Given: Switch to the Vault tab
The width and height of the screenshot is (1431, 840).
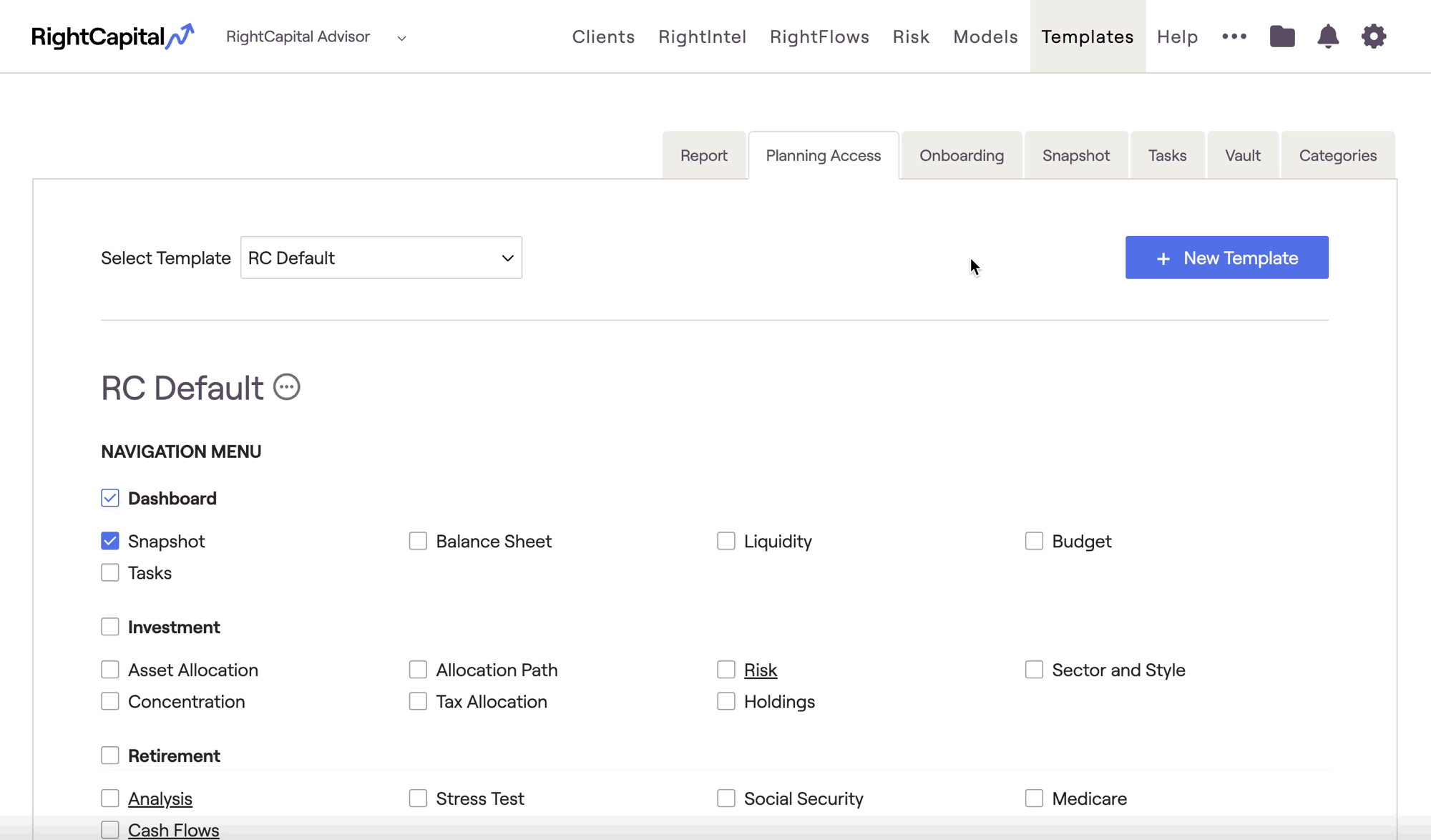Looking at the screenshot, I should pos(1243,155).
